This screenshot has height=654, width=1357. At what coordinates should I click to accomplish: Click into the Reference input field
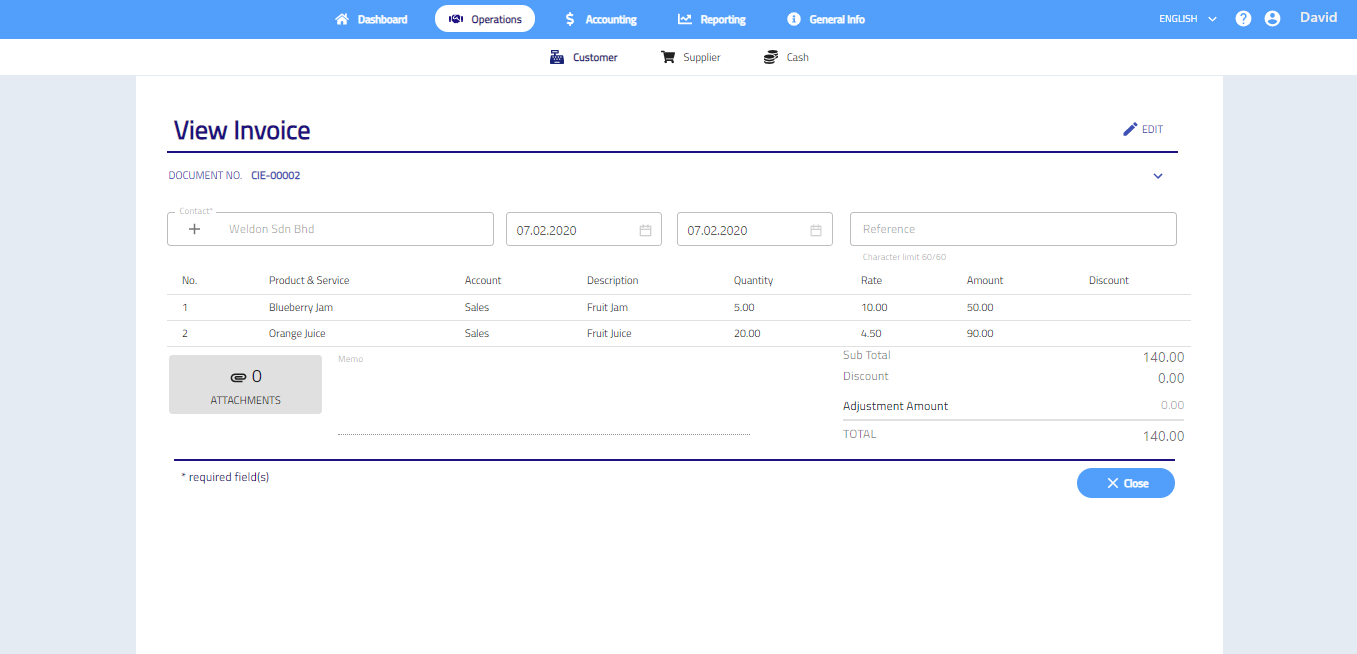1012,229
